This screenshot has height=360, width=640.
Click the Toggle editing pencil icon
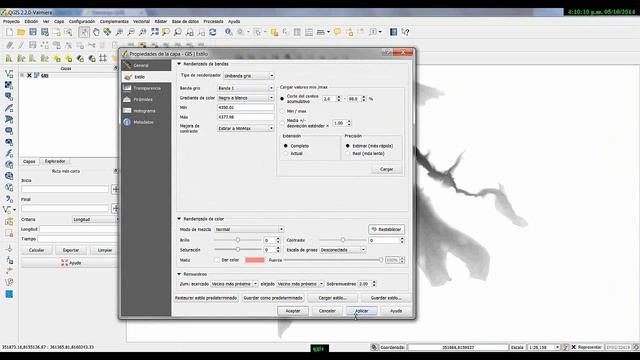21,45
